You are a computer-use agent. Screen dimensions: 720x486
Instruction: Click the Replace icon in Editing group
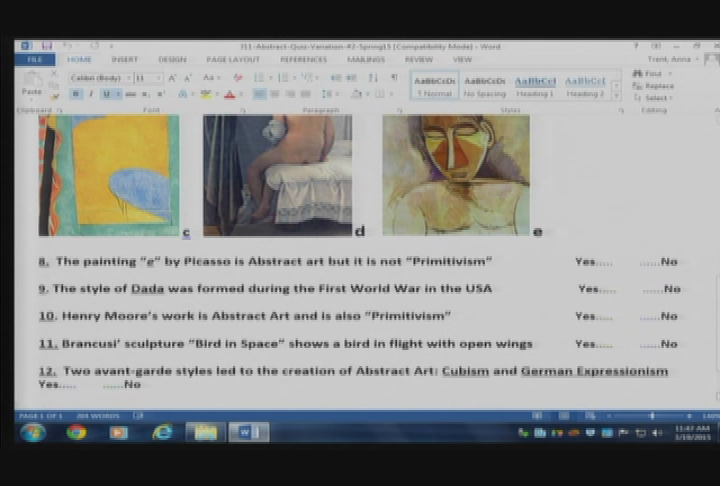[637, 86]
